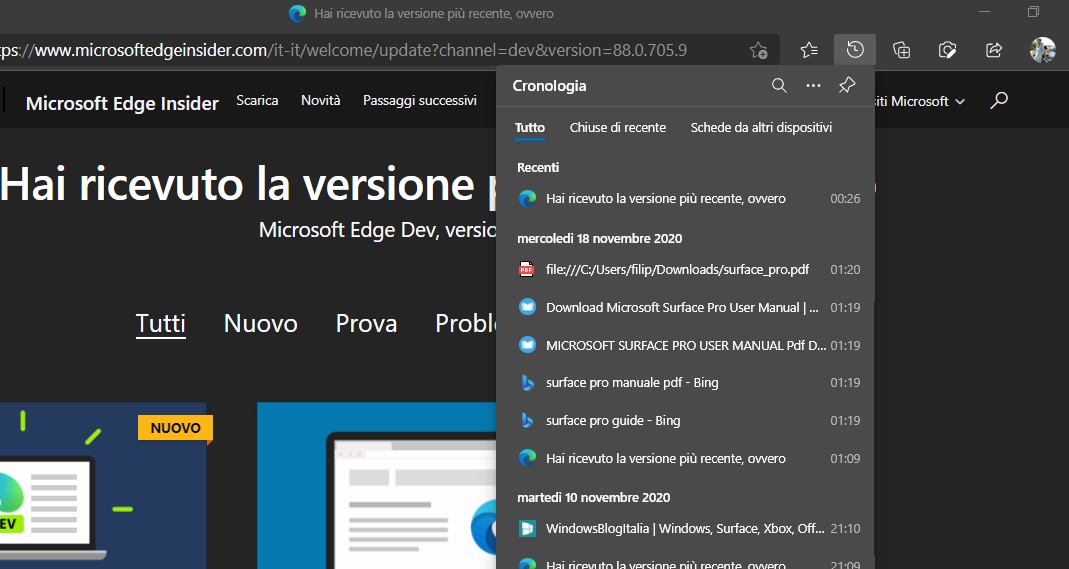Open file surface_pro.pdf history entry
Screen dimensions: 1069x569
pos(685,269)
